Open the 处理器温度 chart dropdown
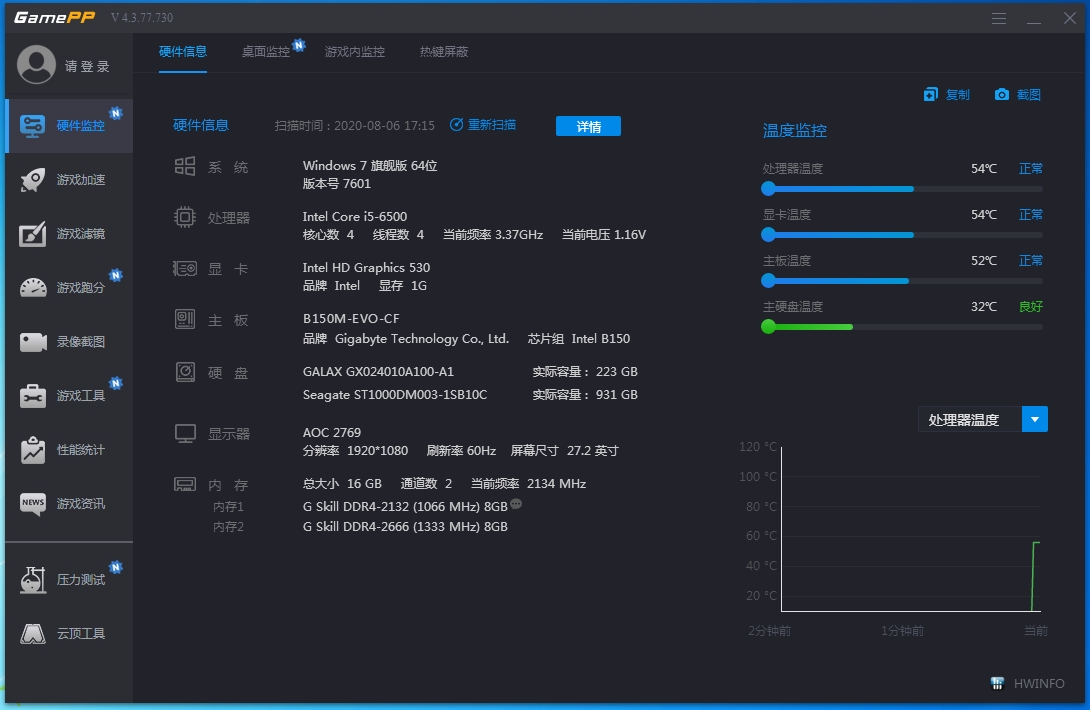The image size is (1090, 710). 982,419
